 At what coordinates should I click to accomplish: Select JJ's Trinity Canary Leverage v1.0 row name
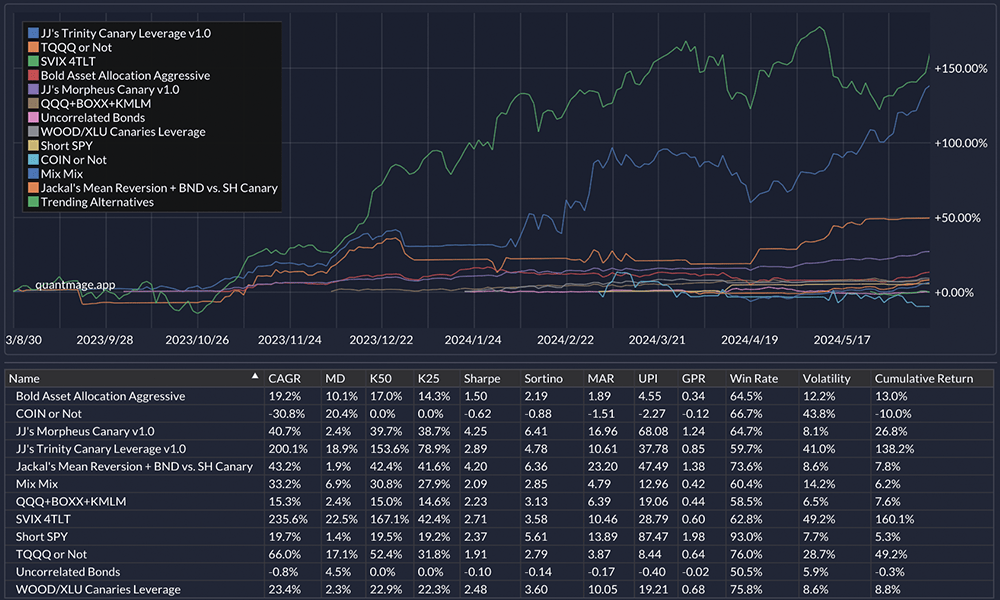tap(101, 449)
